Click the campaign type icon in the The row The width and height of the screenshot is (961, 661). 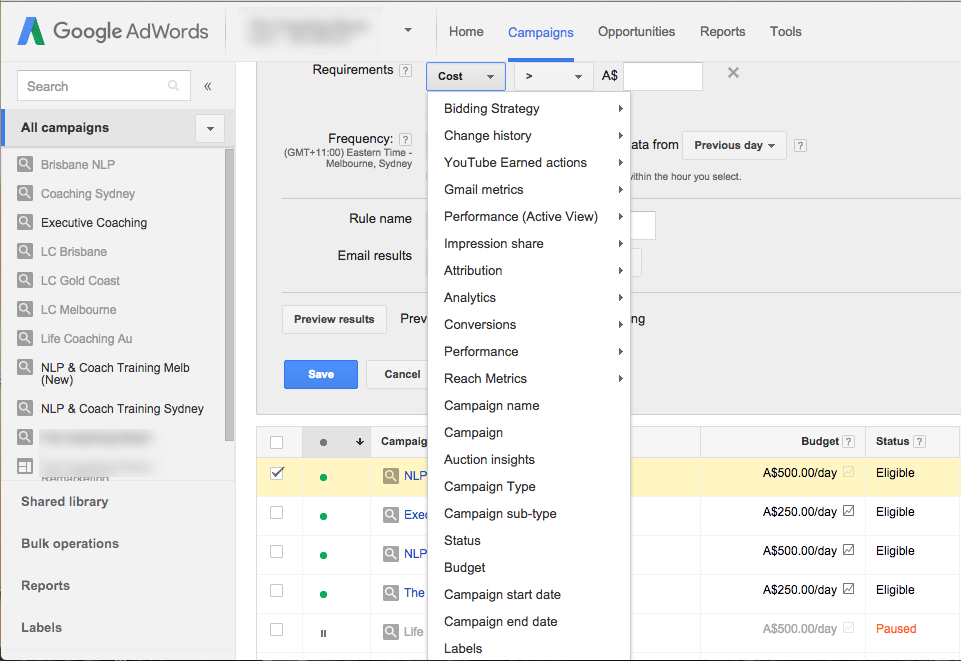click(390, 592)
